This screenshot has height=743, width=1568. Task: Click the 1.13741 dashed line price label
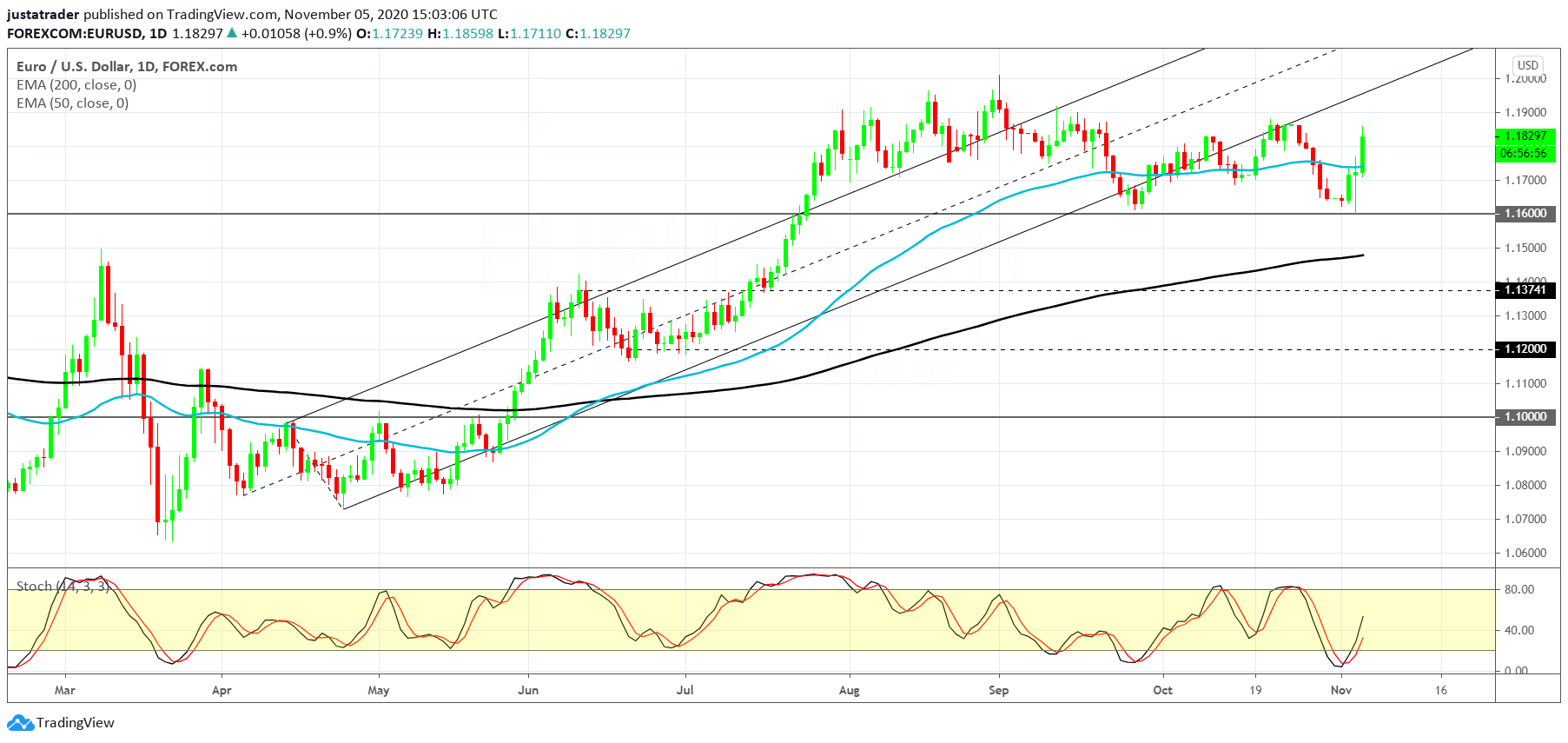pos(1525,289)
